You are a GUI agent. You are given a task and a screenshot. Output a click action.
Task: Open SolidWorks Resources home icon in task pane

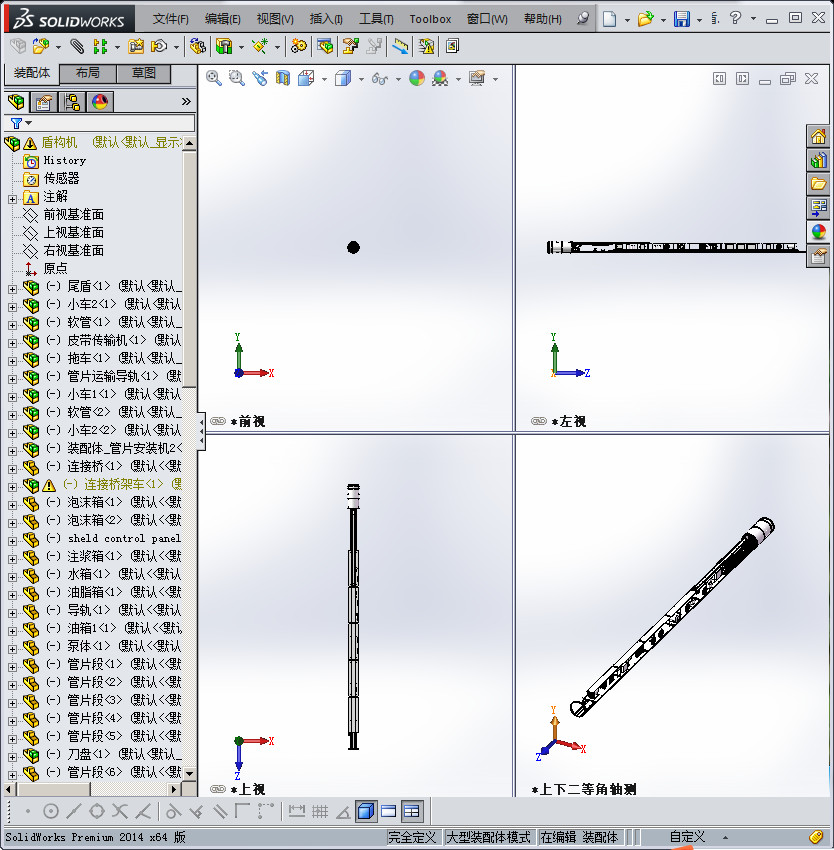(x=818, y=136)
